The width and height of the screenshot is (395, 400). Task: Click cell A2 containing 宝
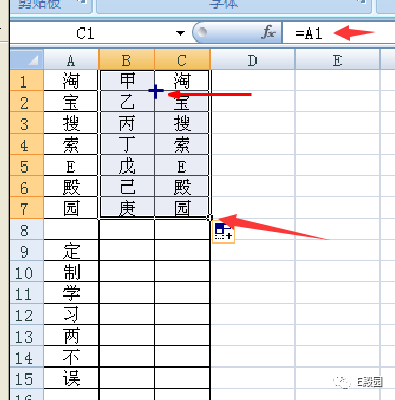71,102
